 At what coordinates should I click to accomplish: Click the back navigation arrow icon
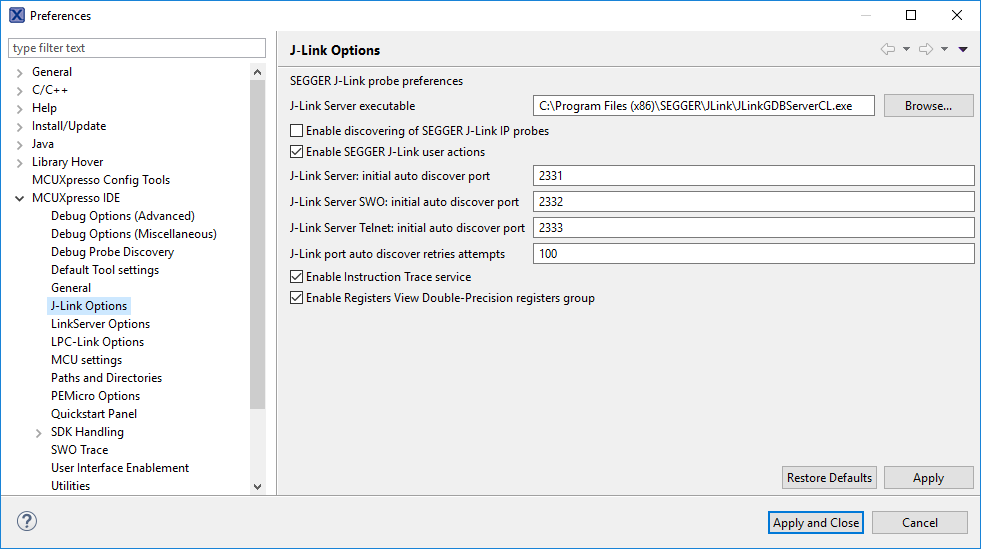coord(887,49)
